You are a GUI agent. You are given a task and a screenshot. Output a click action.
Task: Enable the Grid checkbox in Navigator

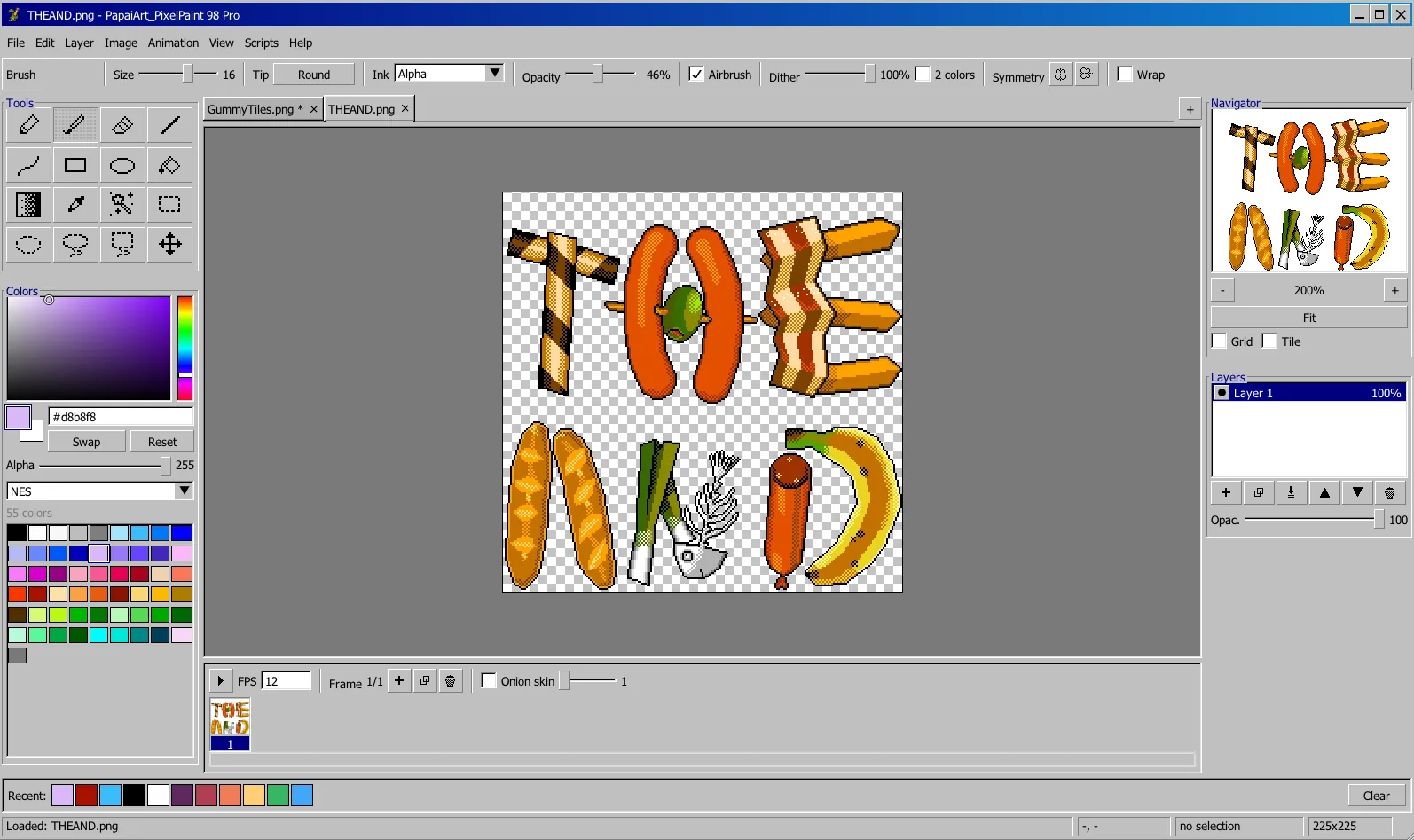pos(1220,341)
